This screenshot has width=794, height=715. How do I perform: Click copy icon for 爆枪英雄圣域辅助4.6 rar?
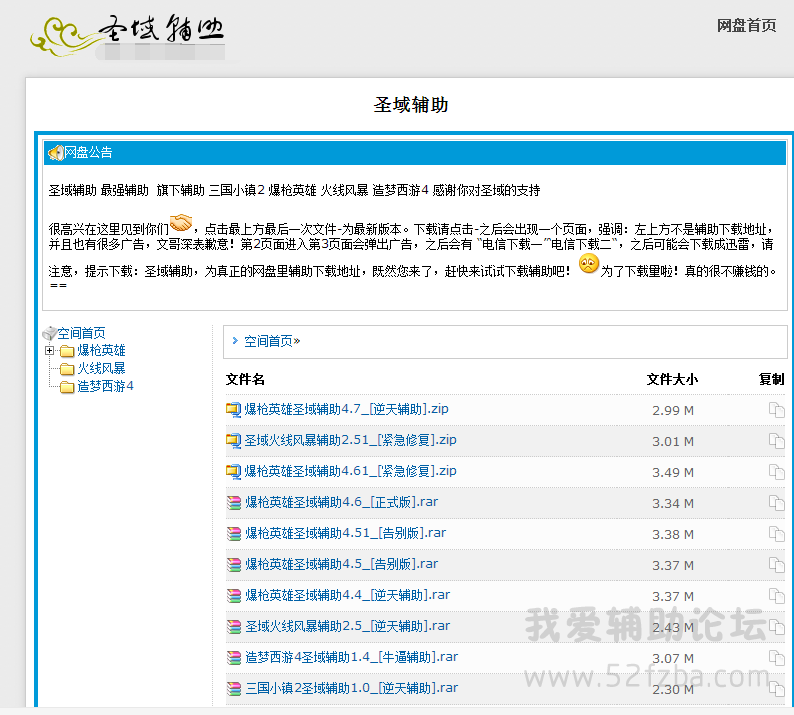(776, 503)
